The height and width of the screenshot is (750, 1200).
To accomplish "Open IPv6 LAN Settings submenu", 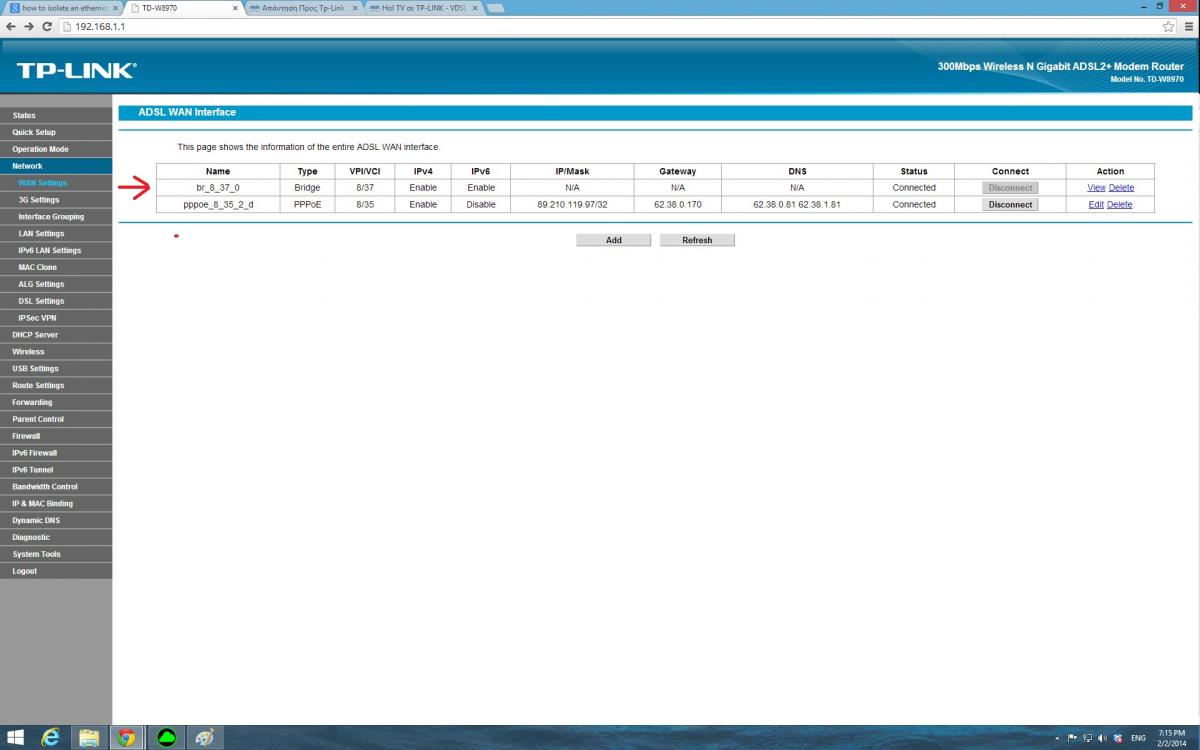I will tap(56, 250).
